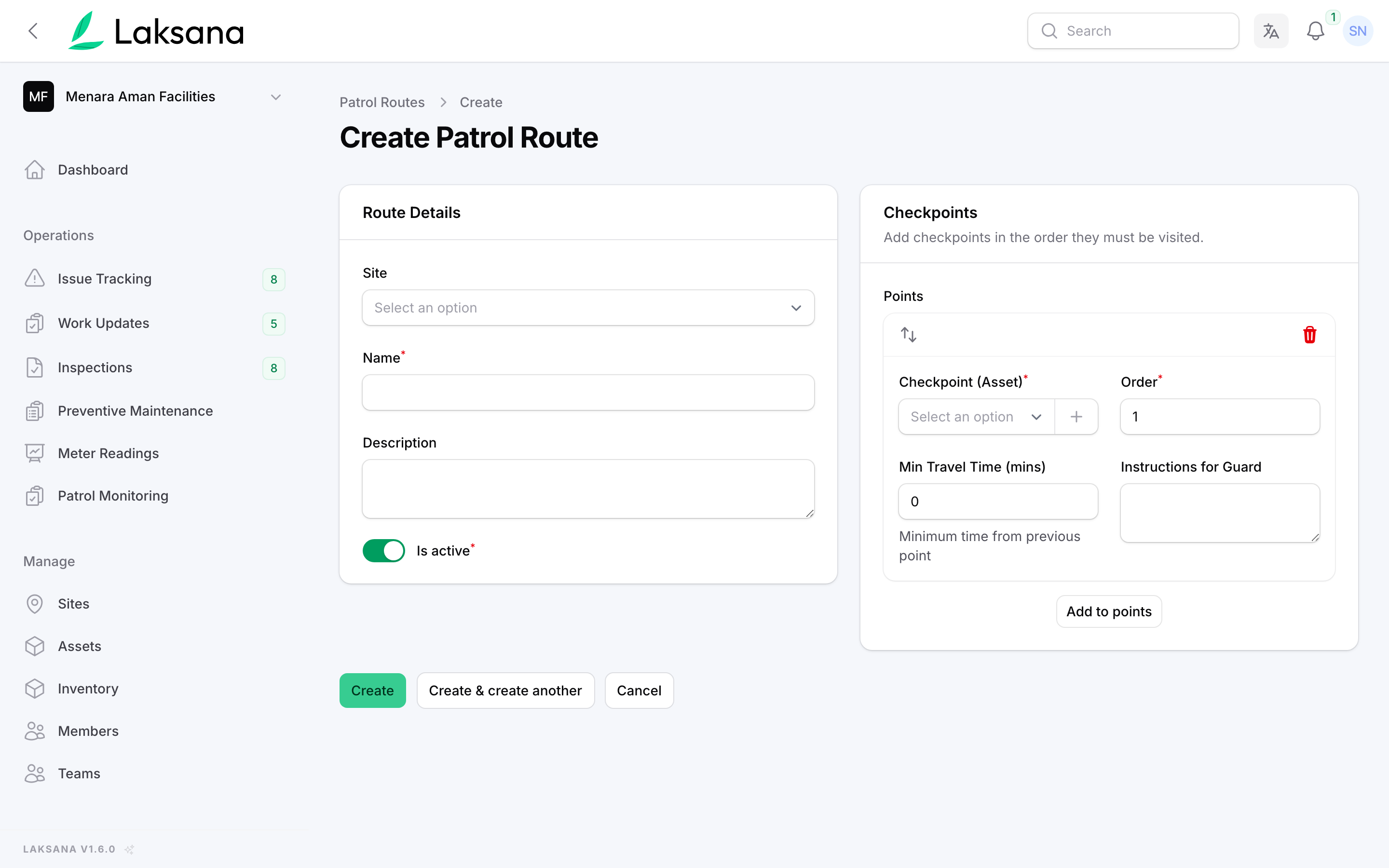Open Meter Readings menu item

coord(153,453)
